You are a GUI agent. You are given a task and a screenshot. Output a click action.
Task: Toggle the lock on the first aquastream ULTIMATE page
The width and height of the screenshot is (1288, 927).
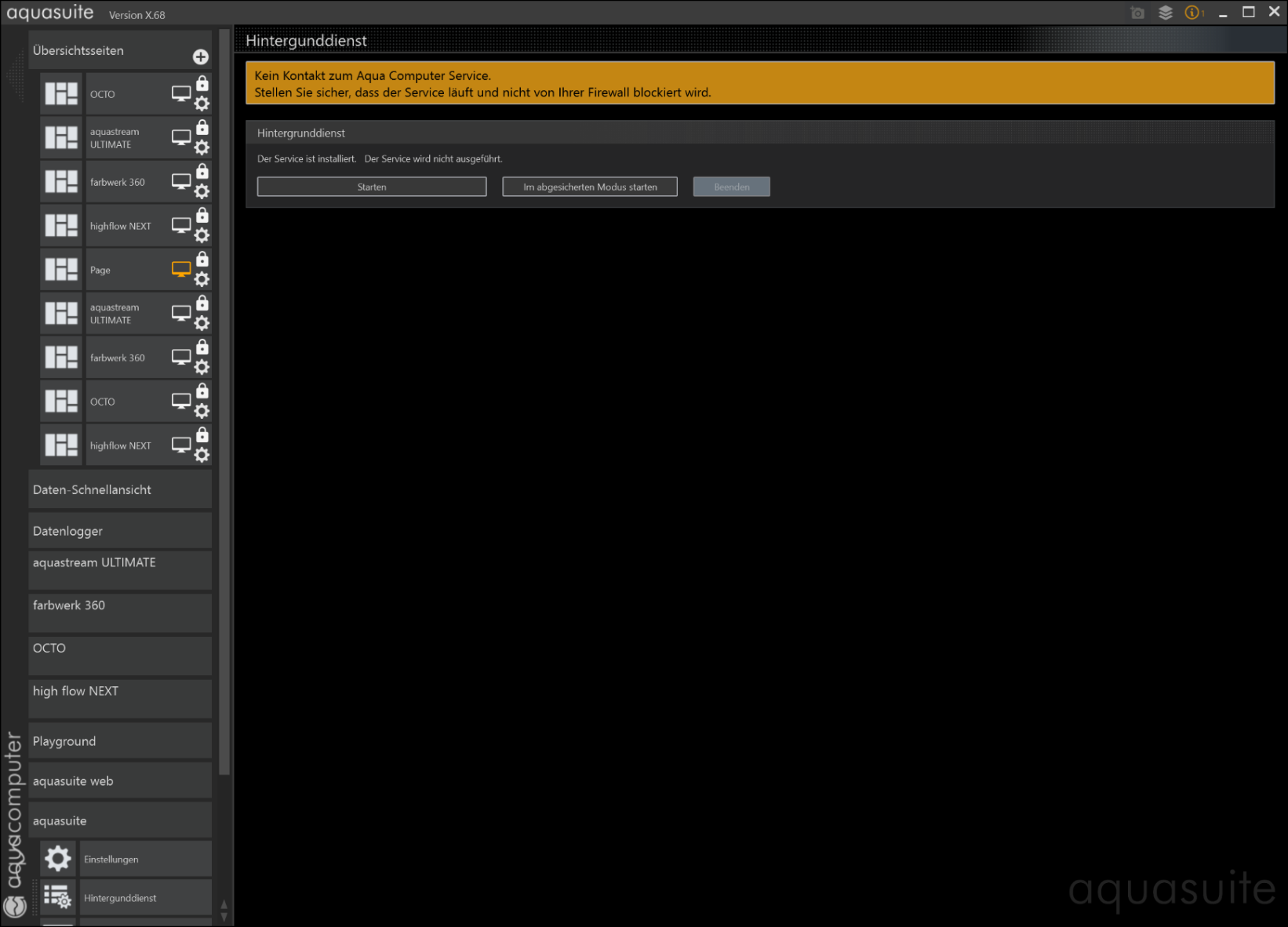pos(202,127)
